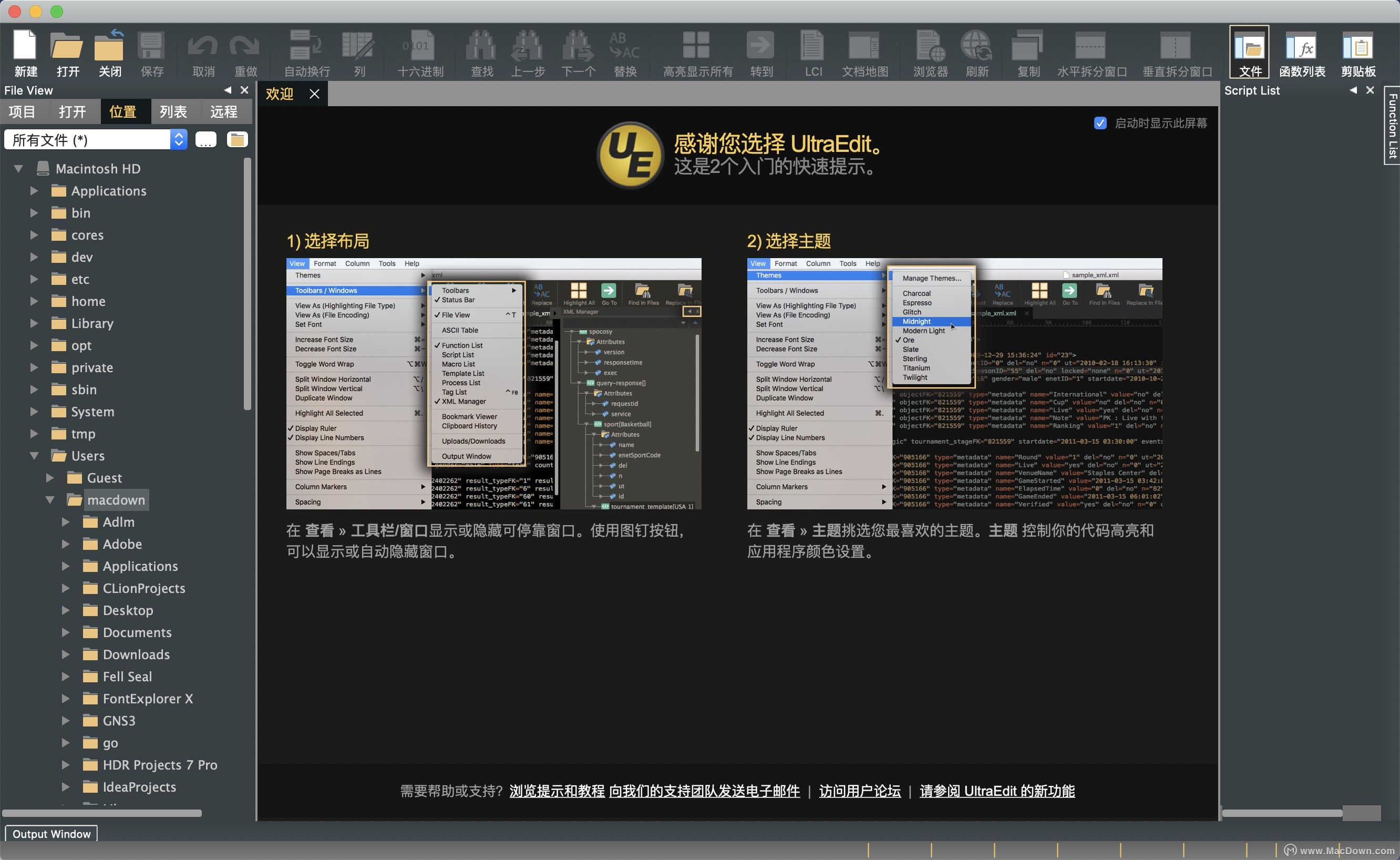Viewport: 1400px width, 860px height.
Task: Collapse the macdown folder arrow
Action: coord(50,500)
